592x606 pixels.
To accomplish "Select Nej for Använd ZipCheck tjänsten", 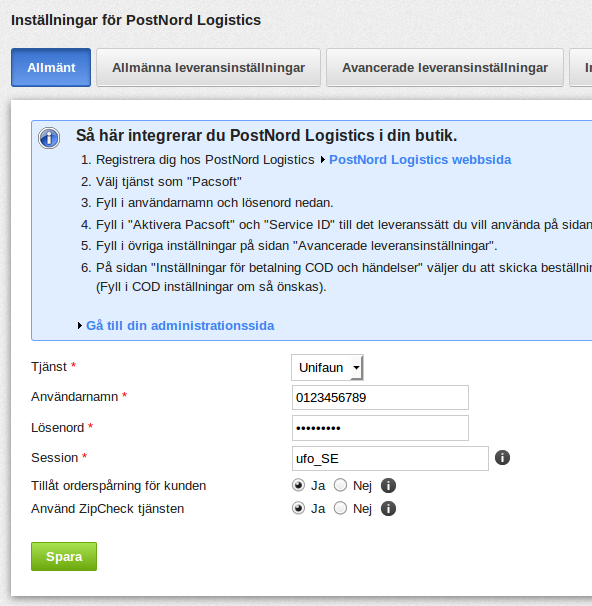I will tap(340, 508).
